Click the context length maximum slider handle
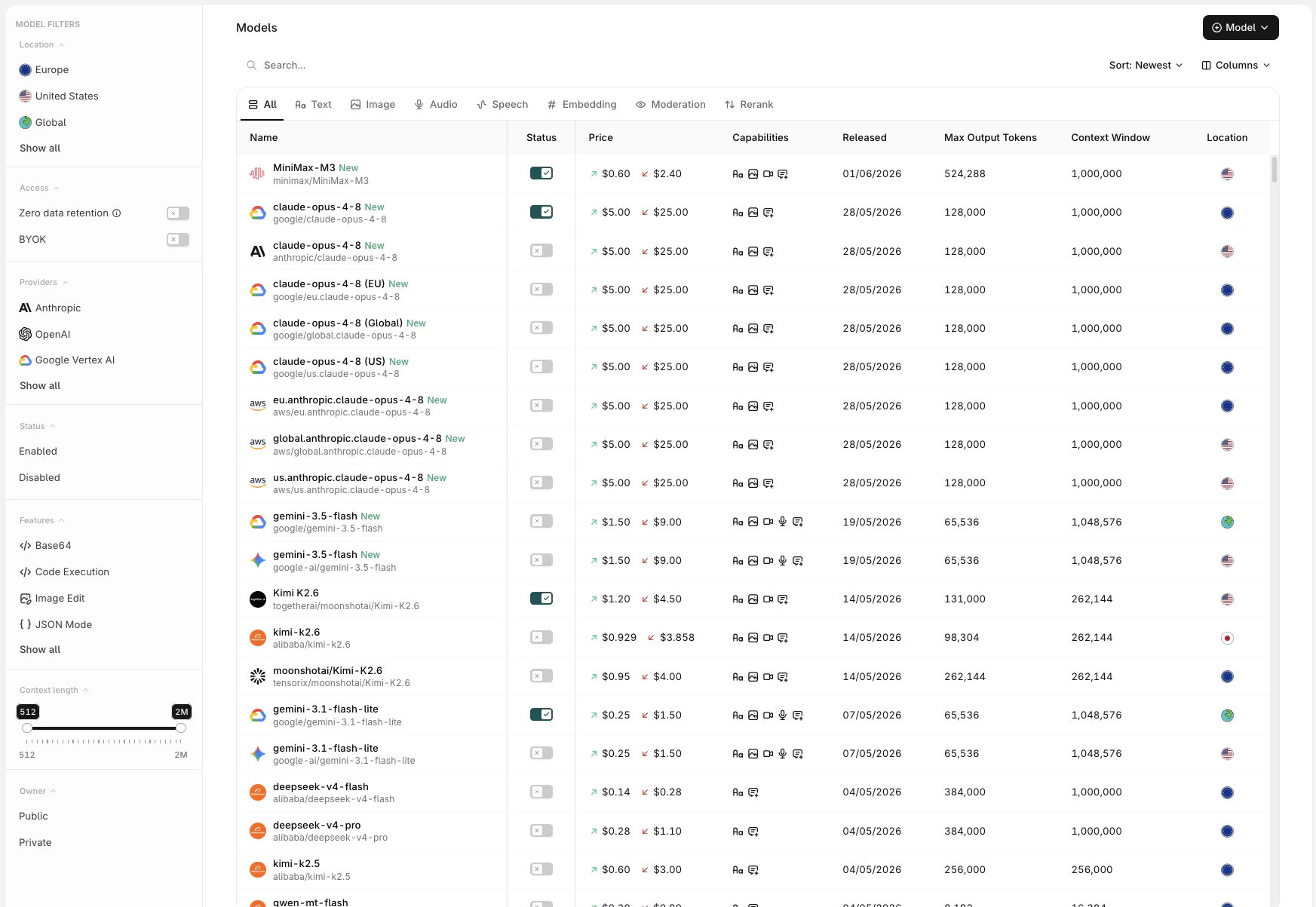Viewport: 1316px width, 907px height. (181, 728)
